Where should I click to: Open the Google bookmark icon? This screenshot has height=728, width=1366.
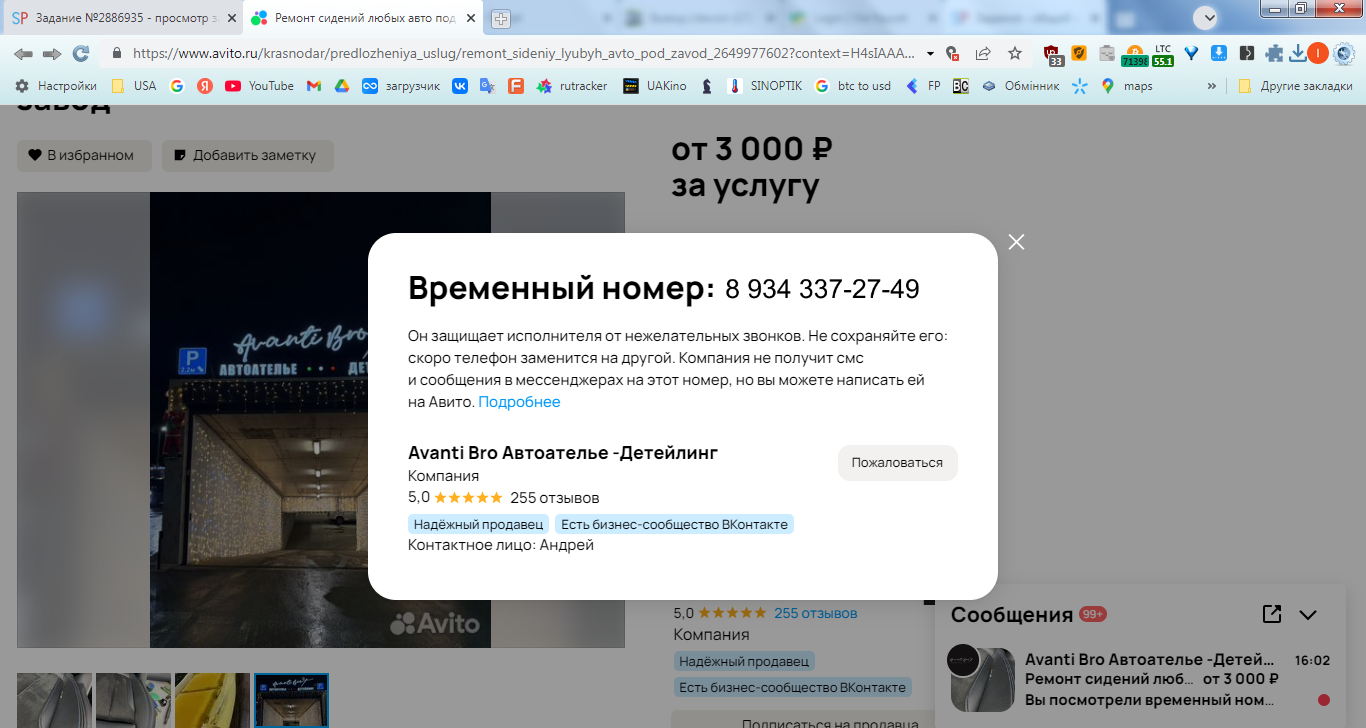(177, 86)
